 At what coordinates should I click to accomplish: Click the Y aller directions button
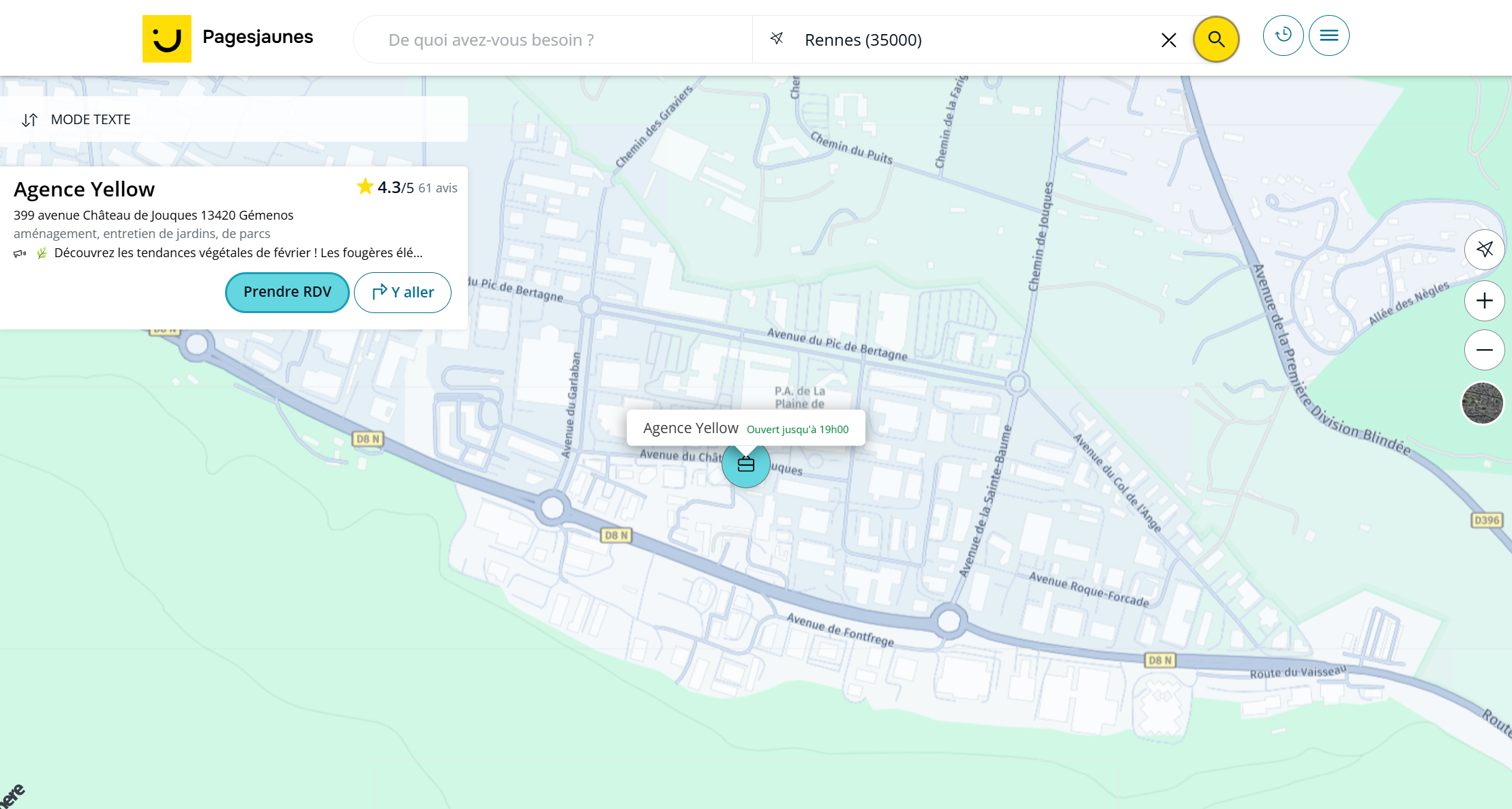click(402, 292)
